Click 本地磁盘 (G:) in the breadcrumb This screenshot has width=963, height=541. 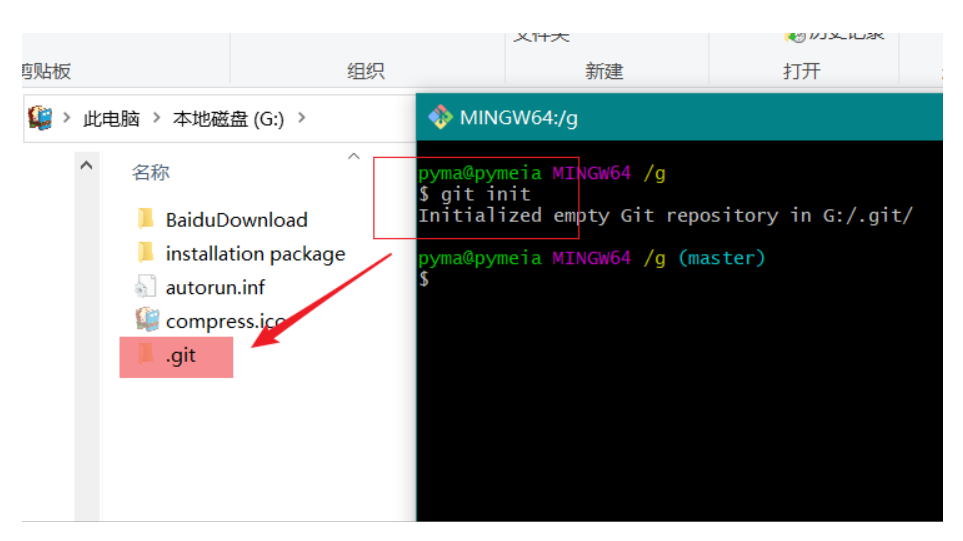pyautogui.click(x=228, y=119)
